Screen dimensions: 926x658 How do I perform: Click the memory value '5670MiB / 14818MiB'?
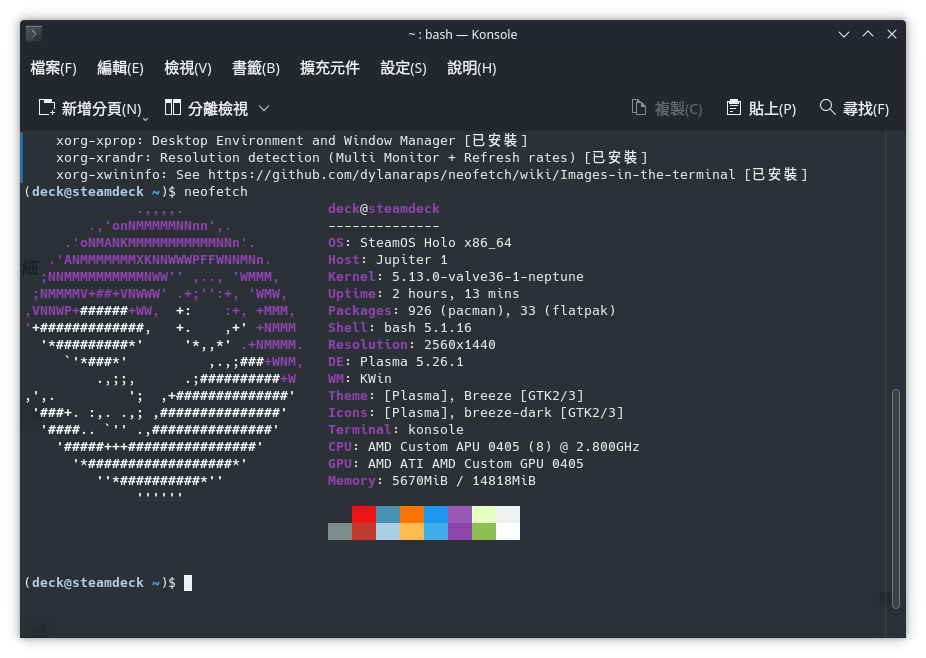click(464, 481)
